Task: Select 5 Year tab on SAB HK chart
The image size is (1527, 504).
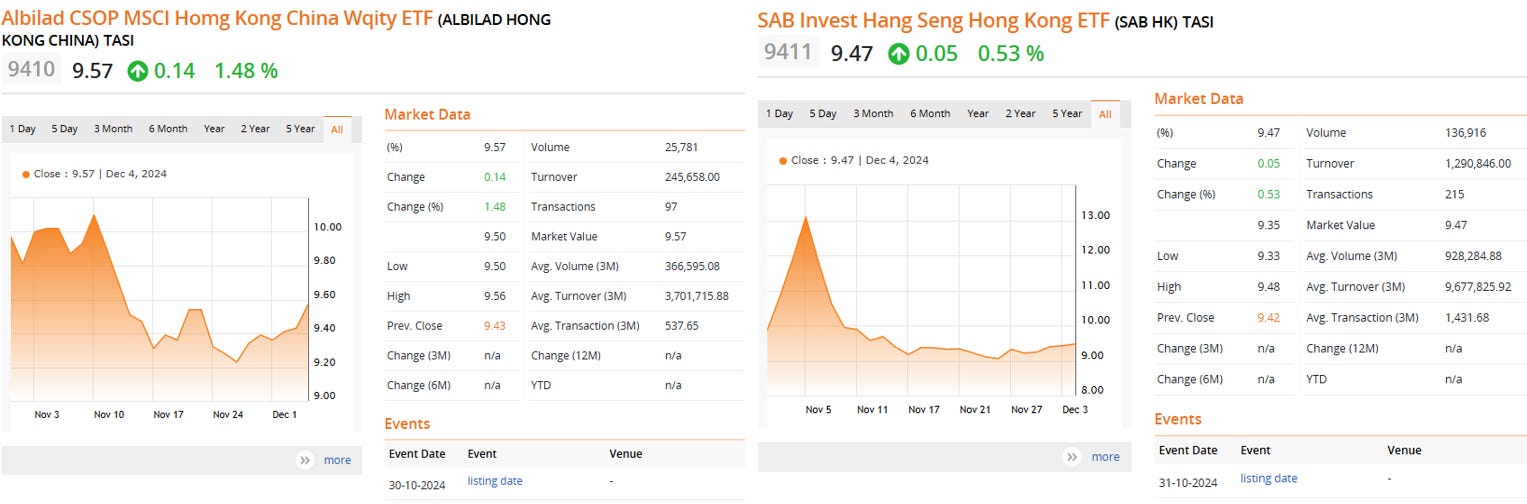Action: 1067,113
